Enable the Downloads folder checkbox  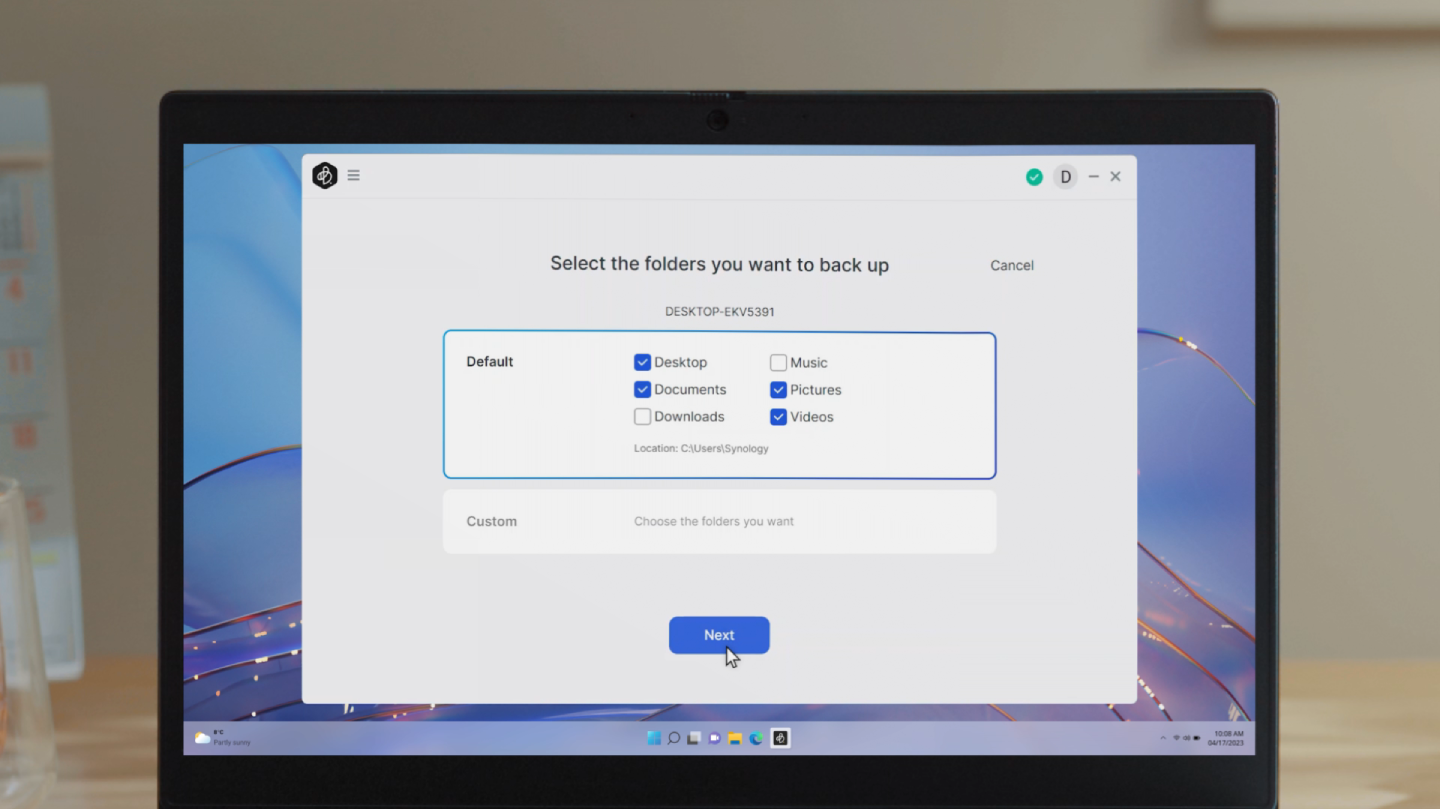[x=643, y=417]
